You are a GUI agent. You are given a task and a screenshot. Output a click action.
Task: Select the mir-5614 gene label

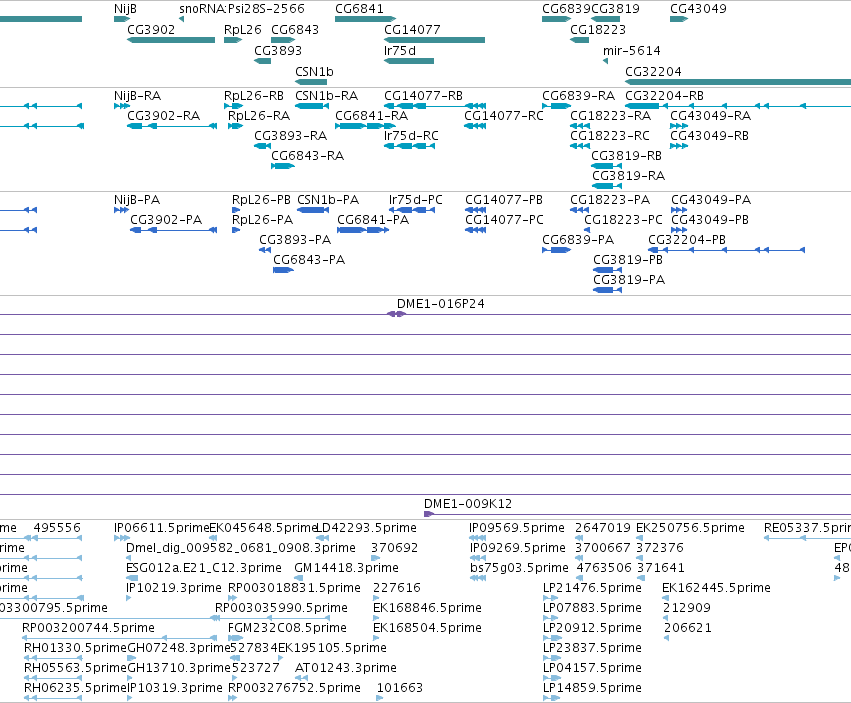click(632, 51)
